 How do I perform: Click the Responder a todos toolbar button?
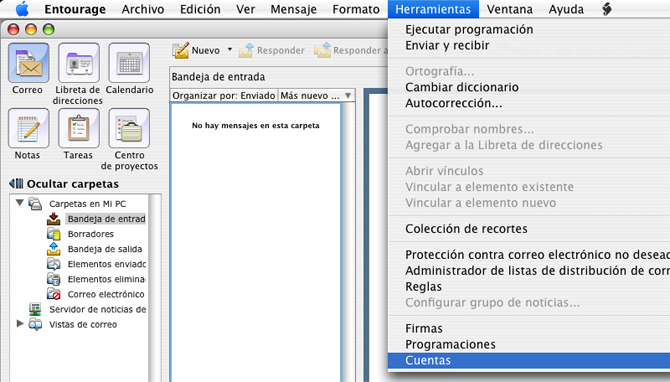(x=351, y=50)
